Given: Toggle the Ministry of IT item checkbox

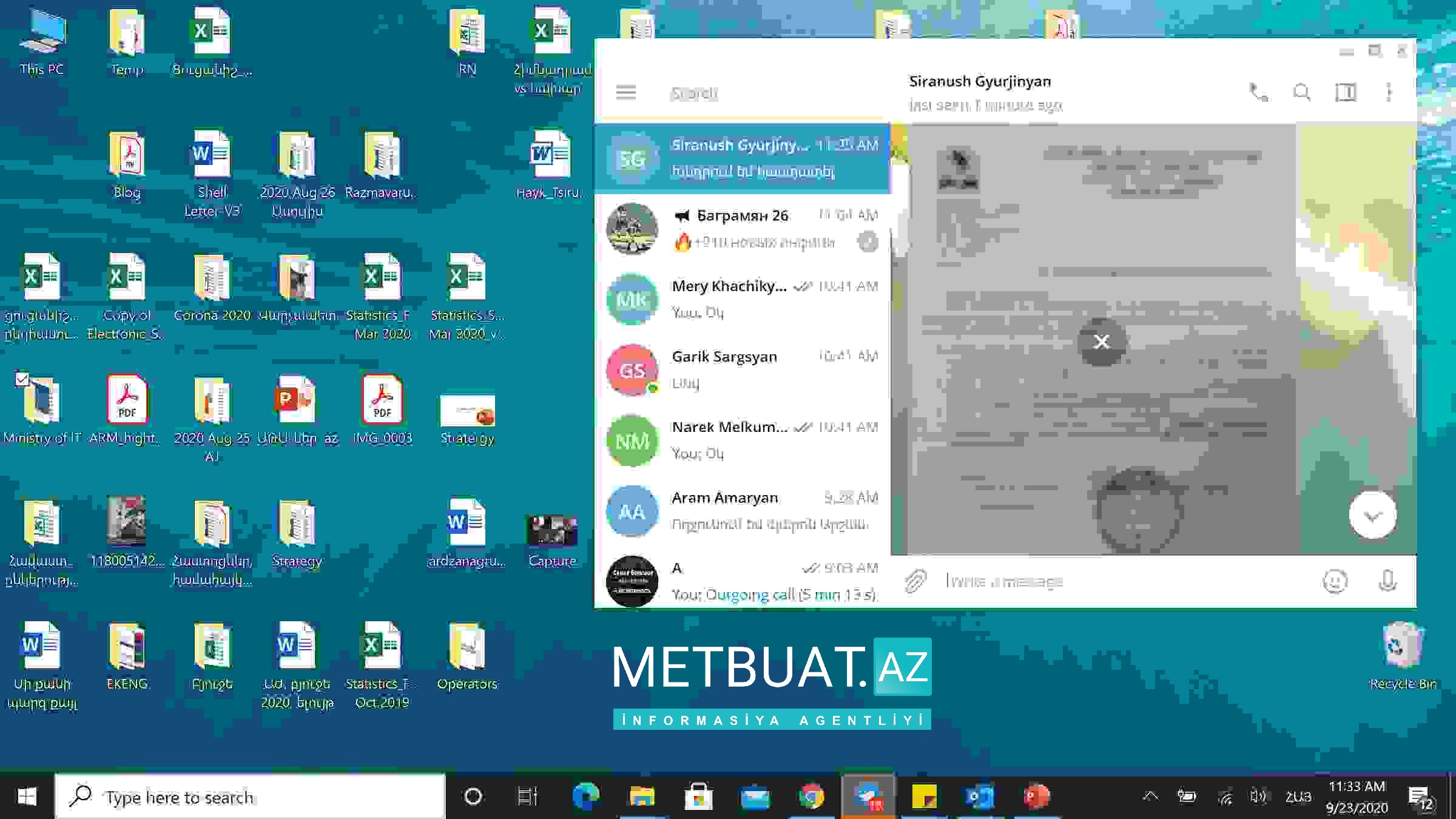Looking at the screenshot, I should (x=22, y=380).
